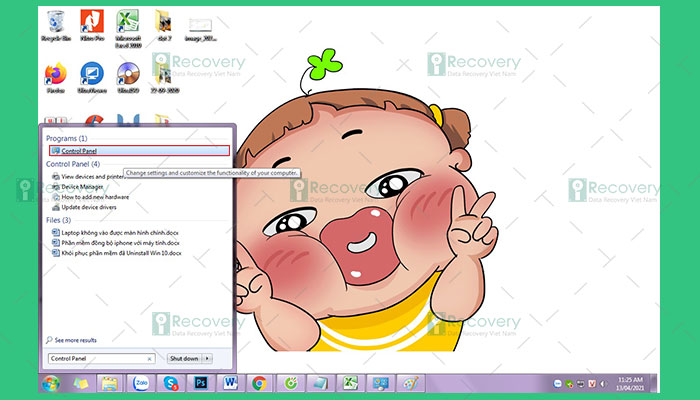The image size is (700, 400).
Task: Click the Zalo icon in the system tray
Action: click(x=558, y=384)
